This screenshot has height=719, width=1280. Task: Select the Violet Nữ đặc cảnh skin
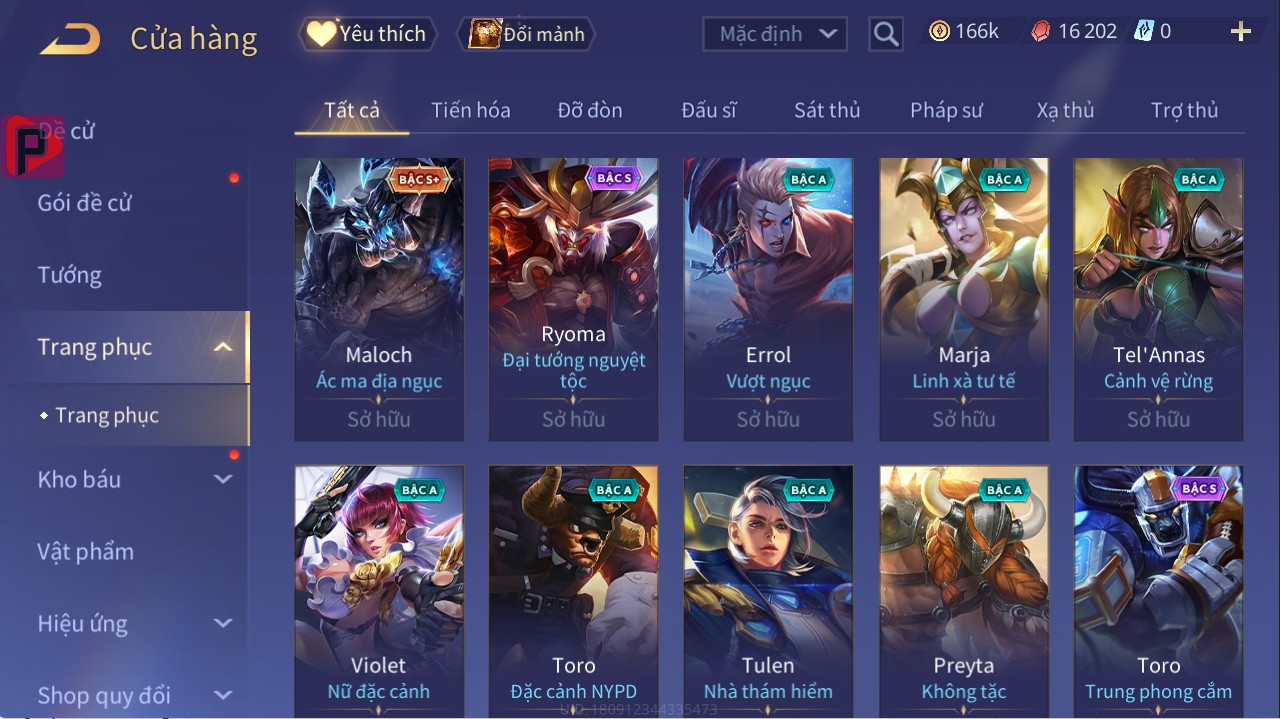click(x=379, y=590)
